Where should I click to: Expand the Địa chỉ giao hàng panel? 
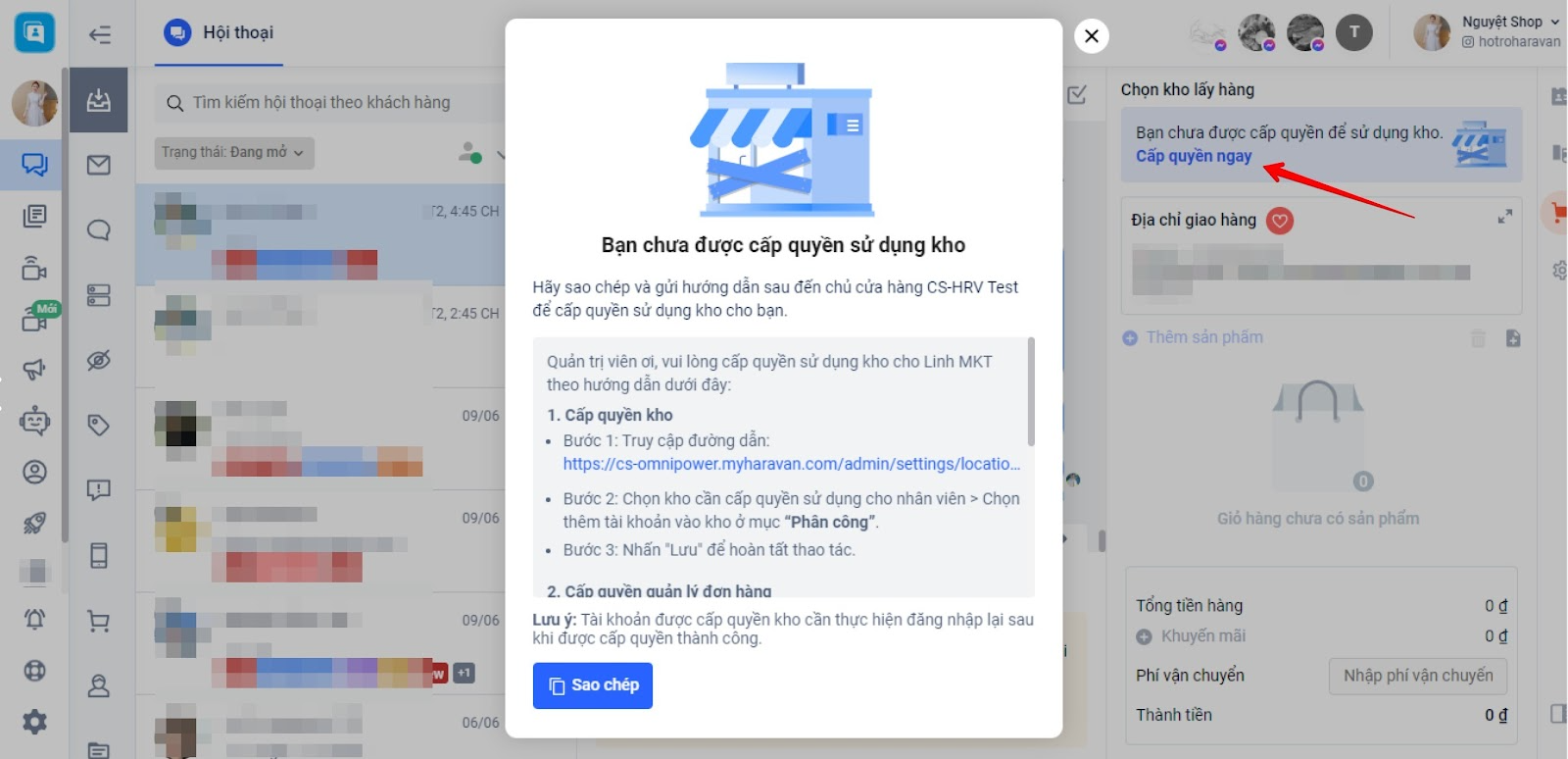(x=1504, y=217)
